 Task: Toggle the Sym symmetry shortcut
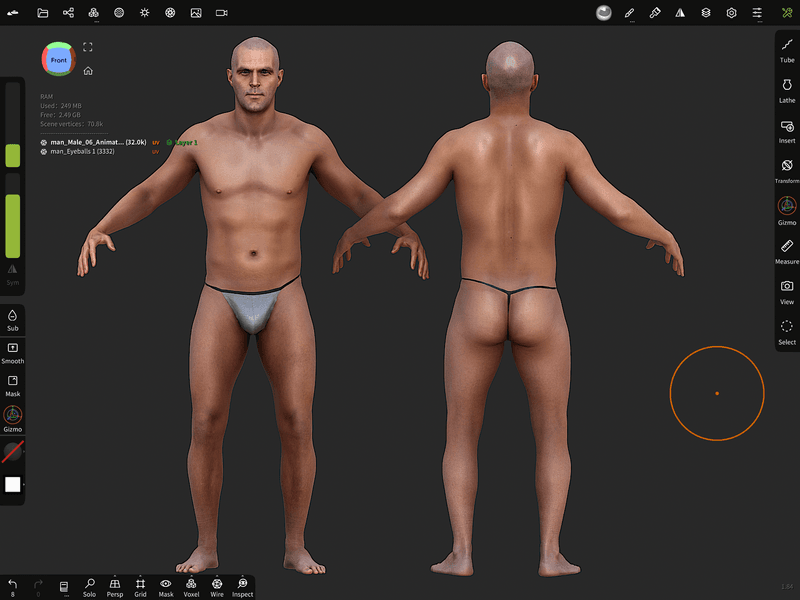13,274
